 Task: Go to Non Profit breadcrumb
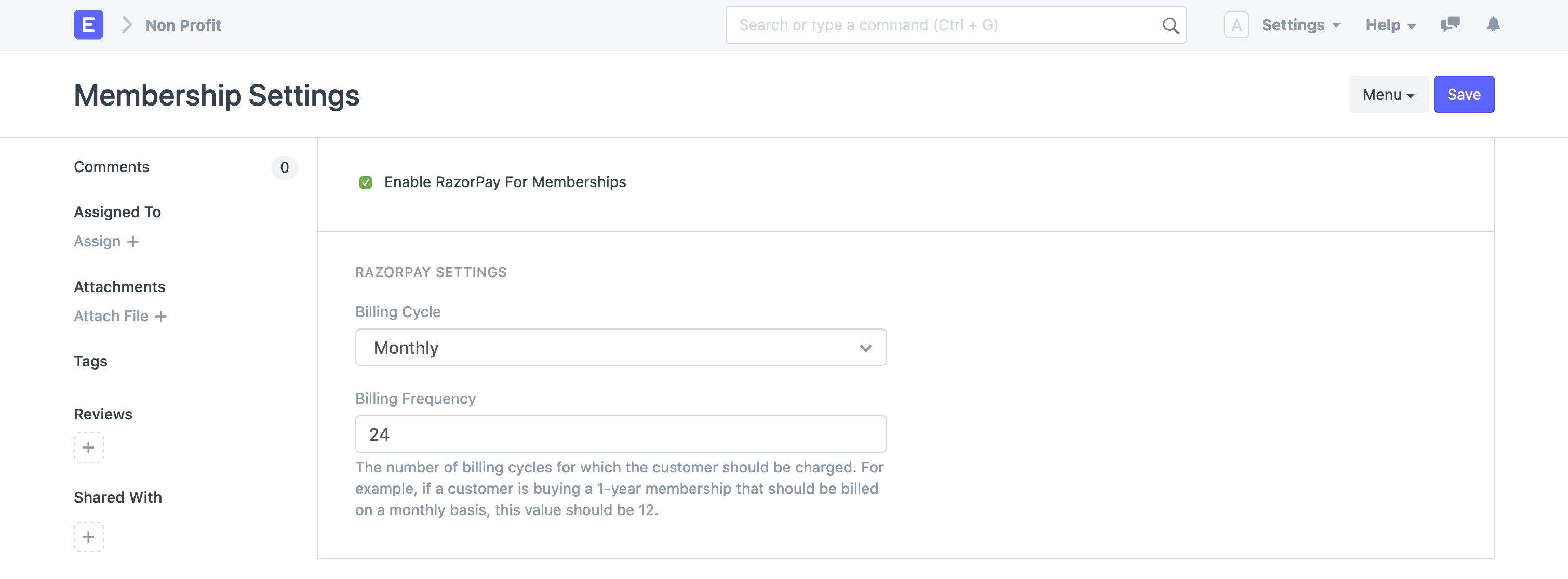[x=183, y=25]
